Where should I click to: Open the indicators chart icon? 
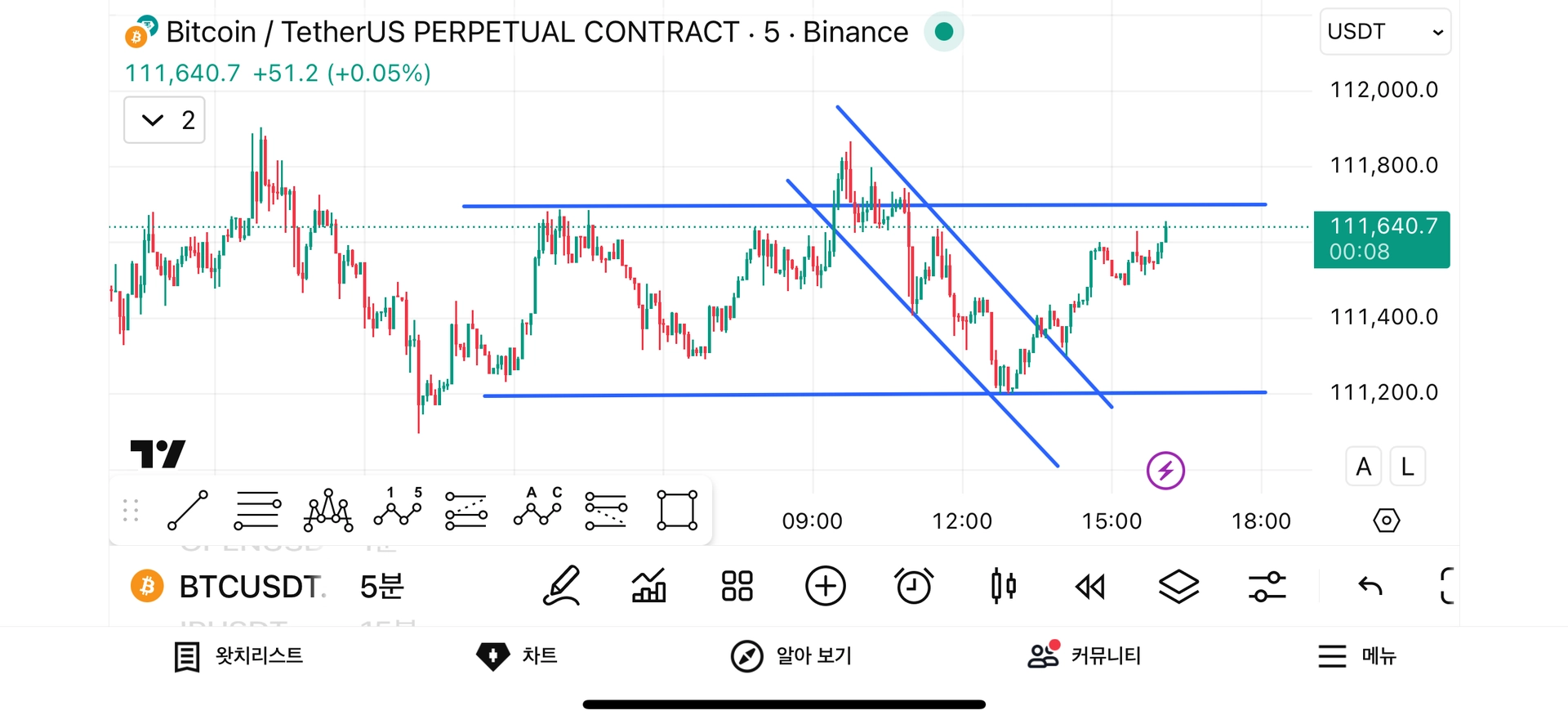(649, 586)
